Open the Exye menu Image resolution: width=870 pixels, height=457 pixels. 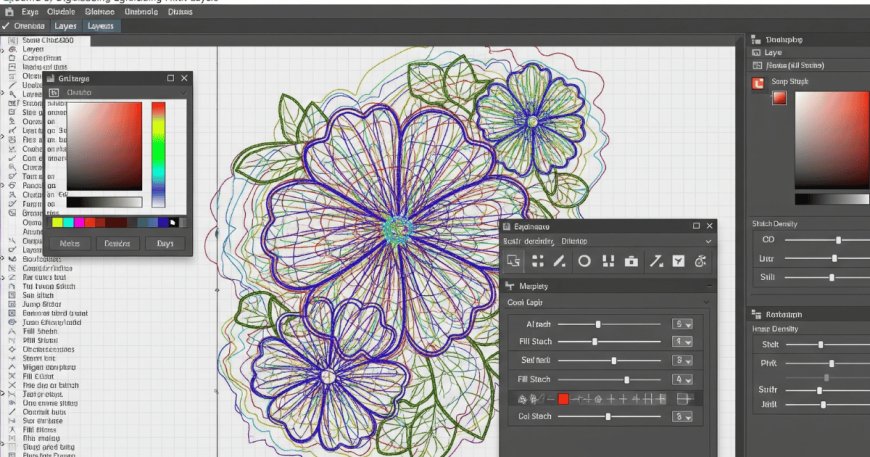30,12
